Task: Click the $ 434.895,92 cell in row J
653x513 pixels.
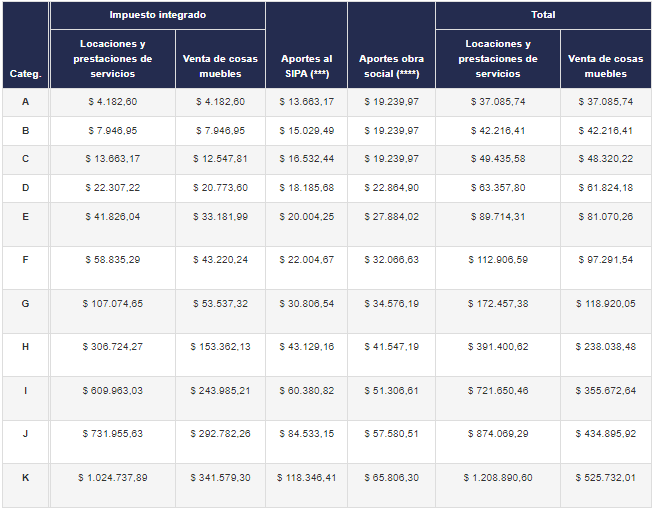Action: [x=605, y=432]
